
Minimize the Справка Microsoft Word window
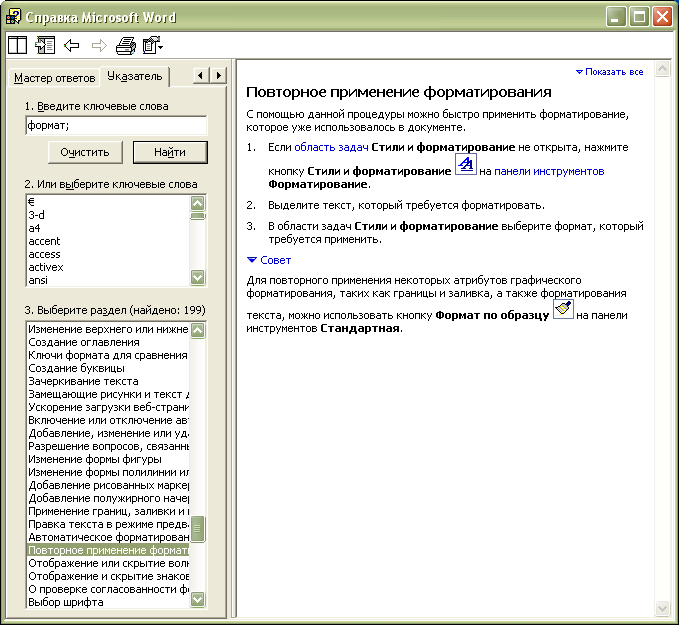tap(616, 17)
